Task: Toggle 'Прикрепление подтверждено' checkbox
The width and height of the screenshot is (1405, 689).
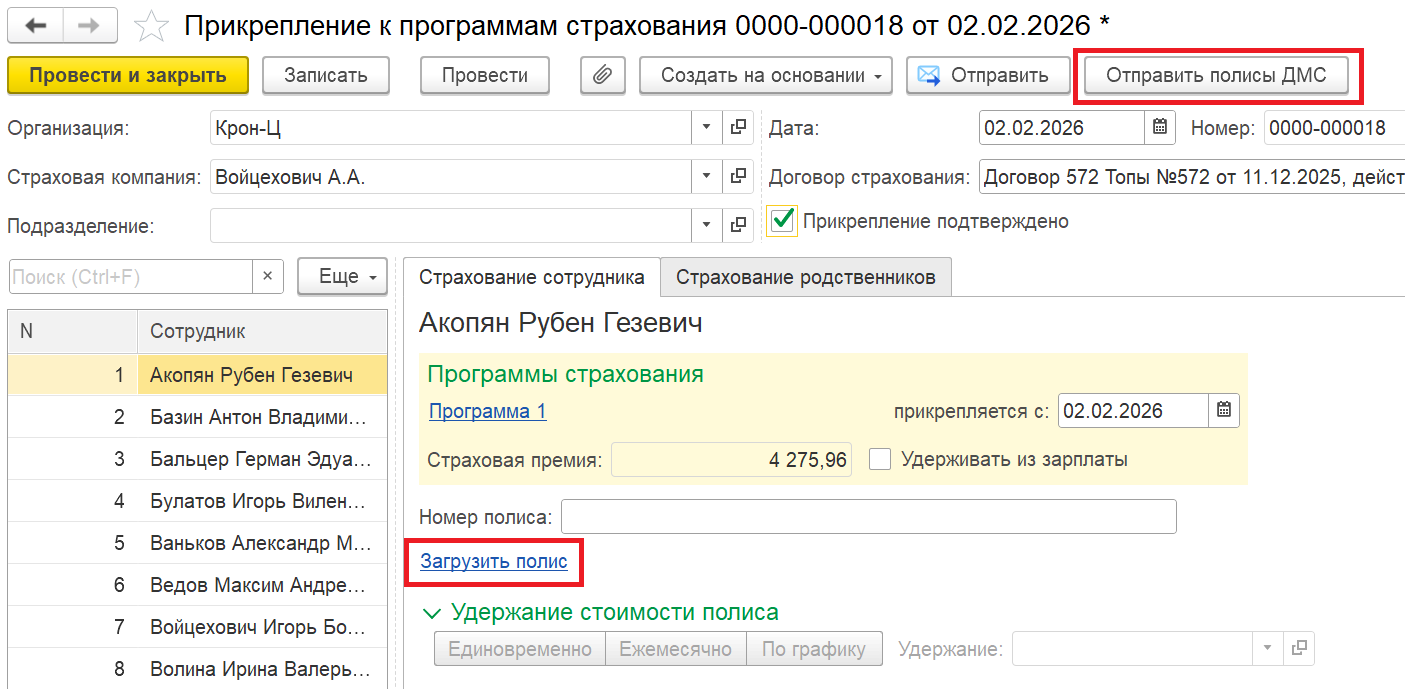Action: coord(783,221)
